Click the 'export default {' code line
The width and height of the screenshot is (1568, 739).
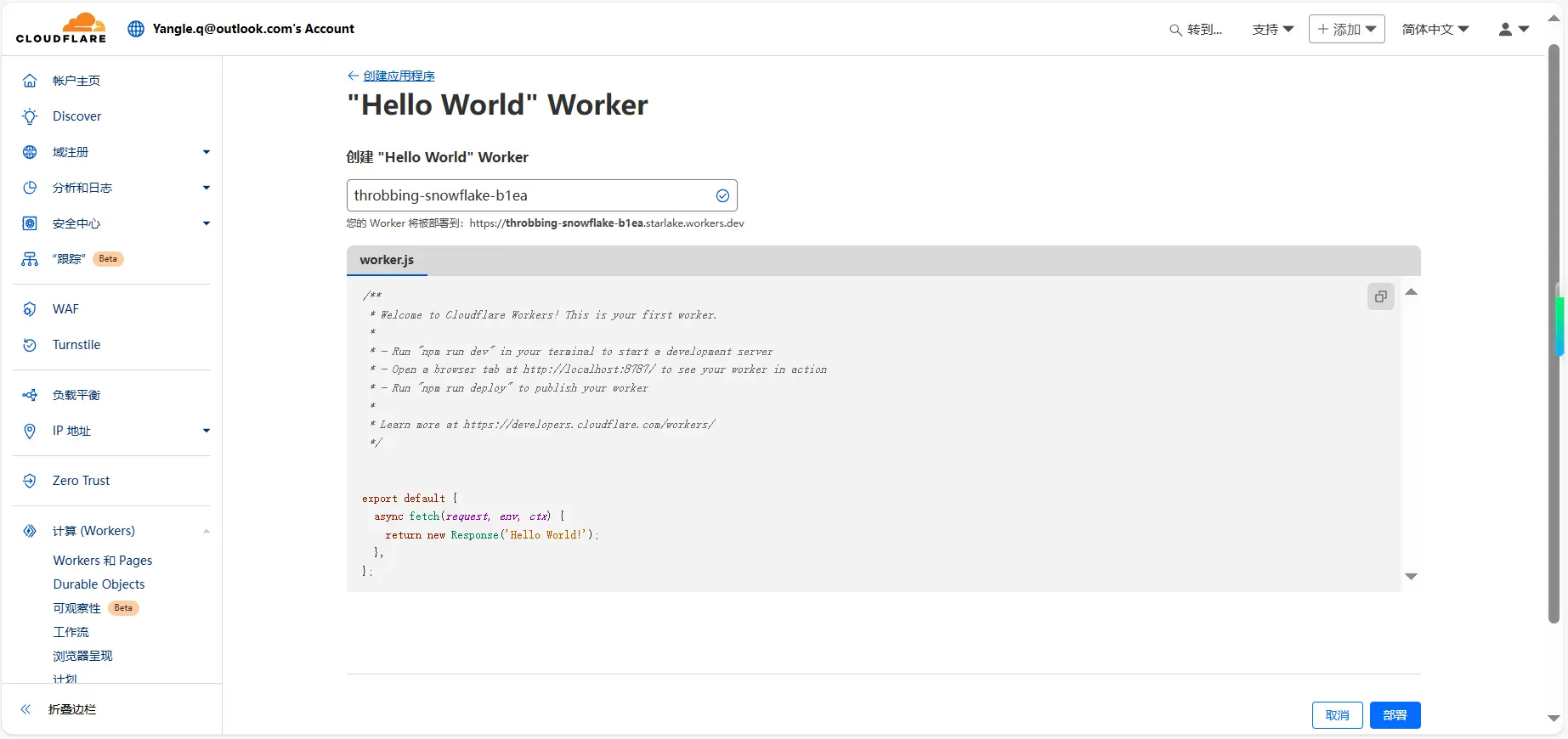click(410, 499)
